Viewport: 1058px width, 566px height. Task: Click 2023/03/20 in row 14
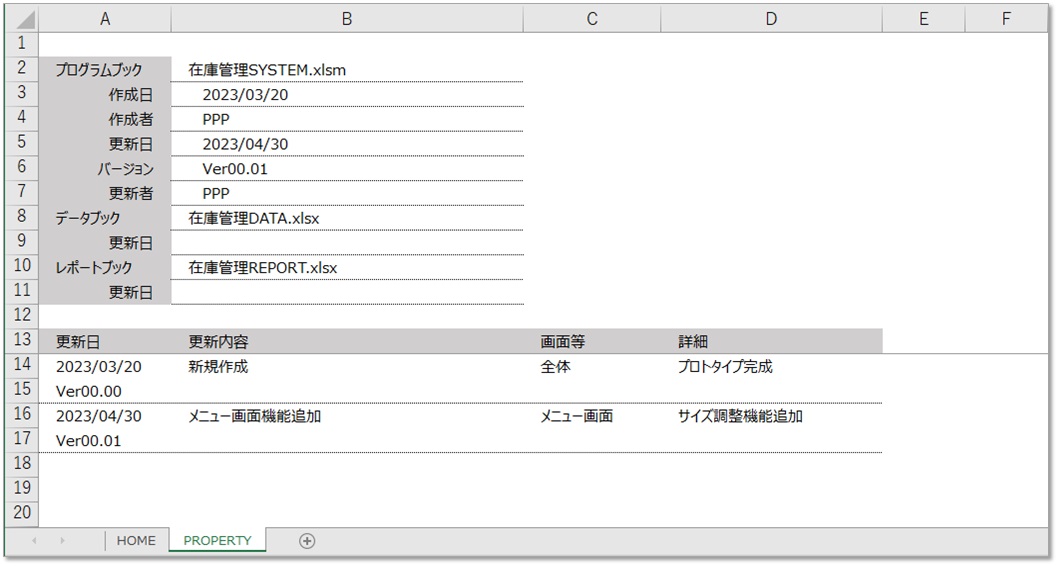coord(105,366)
